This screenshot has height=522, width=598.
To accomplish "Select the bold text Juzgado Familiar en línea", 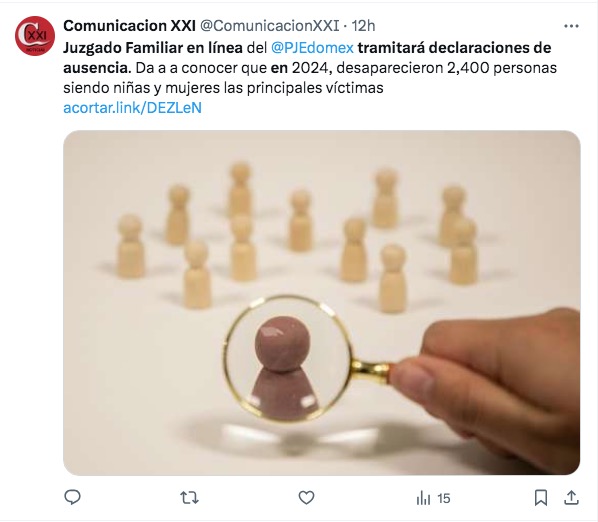I will point(153,48).
